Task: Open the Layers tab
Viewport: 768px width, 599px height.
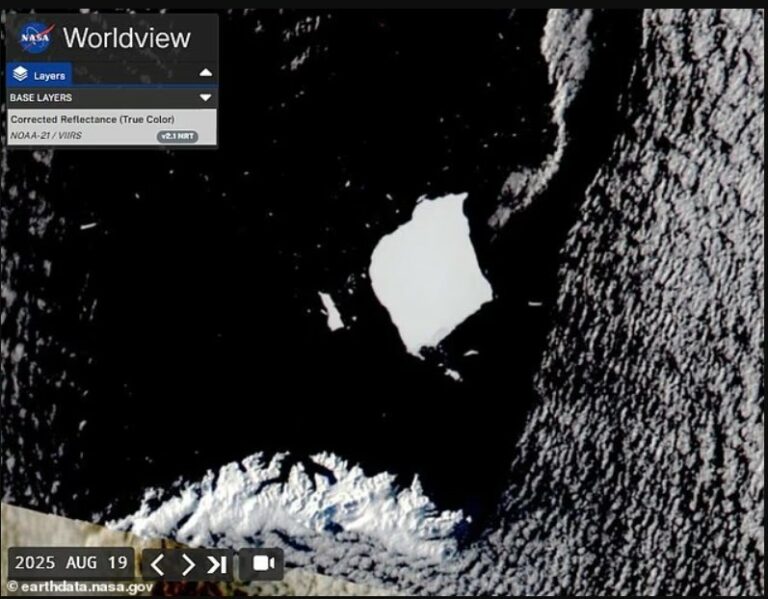Action: [x=40, y=75]
